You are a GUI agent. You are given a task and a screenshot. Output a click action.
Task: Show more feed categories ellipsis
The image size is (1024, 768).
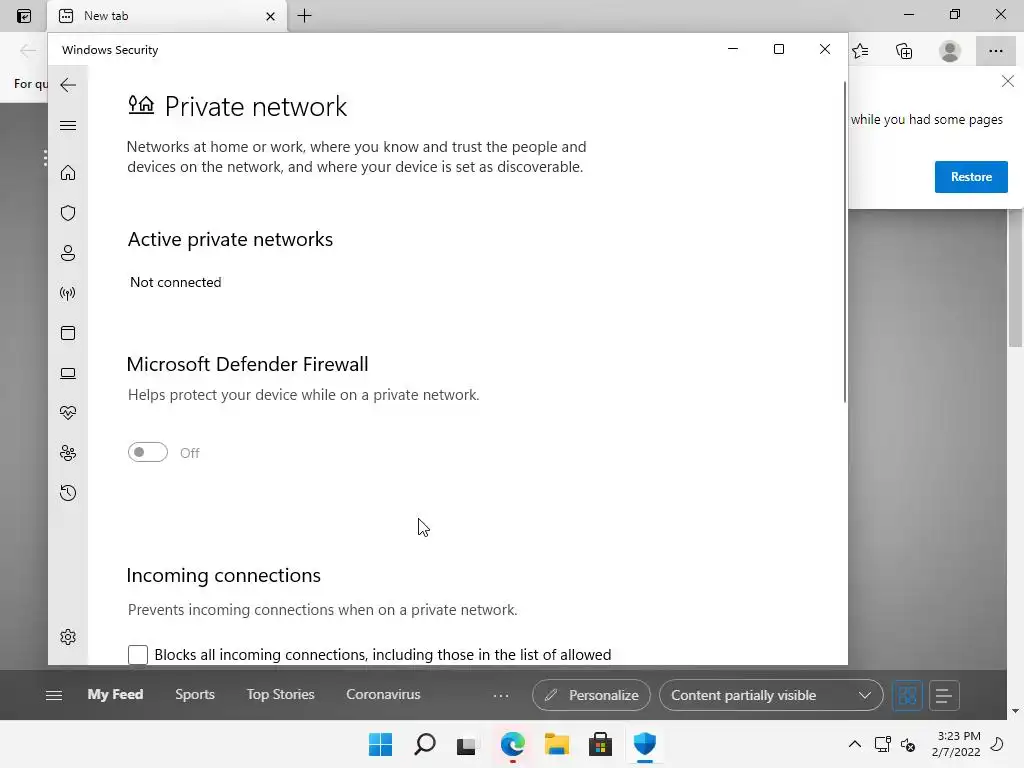pyautogui.click(x=501, y=696)
